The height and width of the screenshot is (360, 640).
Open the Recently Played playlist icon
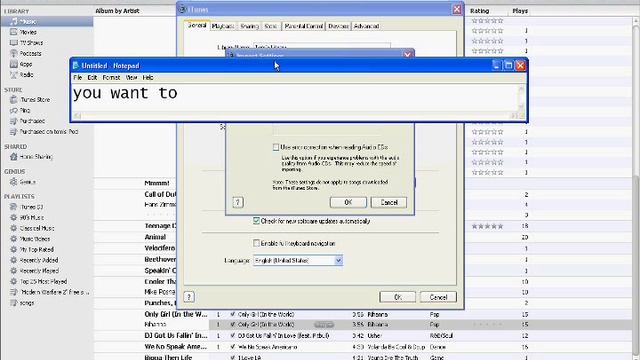pyautogui.click(x=14, y=271)
